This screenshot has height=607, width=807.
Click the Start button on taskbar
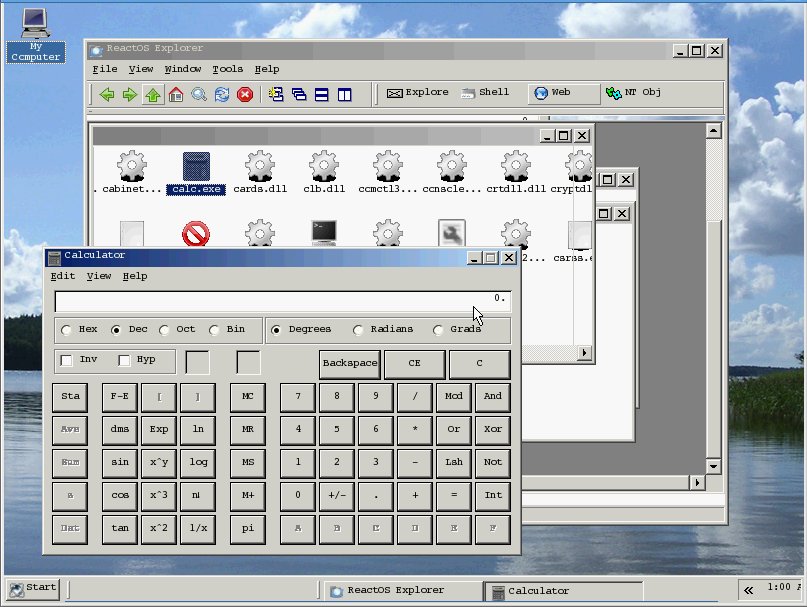click(32, 588)
